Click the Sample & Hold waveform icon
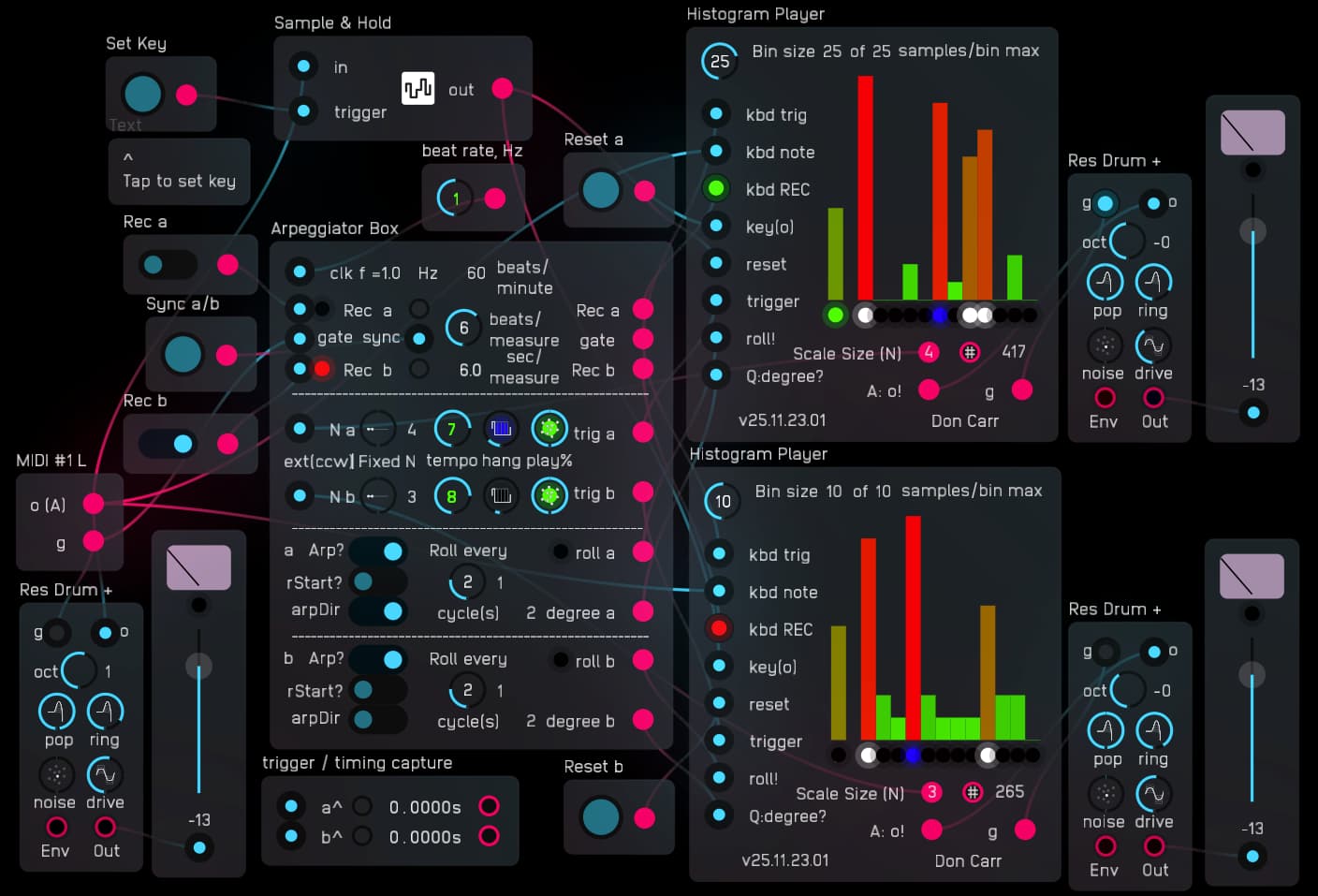Screen dimensions: 1318x896 [x=417, y=89]
